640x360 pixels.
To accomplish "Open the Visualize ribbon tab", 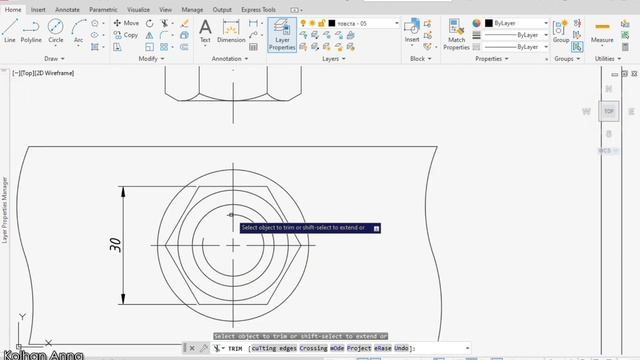I will pos(138,9).
